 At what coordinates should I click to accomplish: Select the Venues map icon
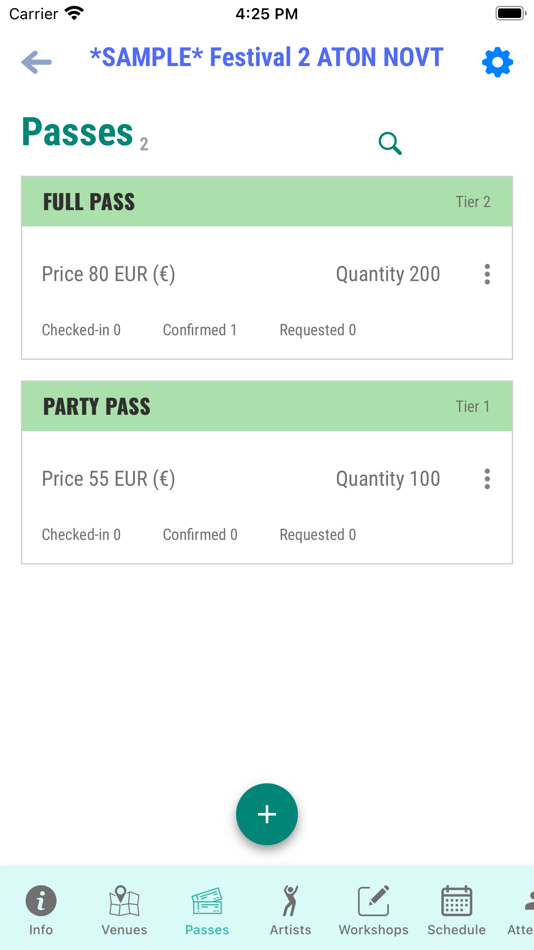coord(124,900)
